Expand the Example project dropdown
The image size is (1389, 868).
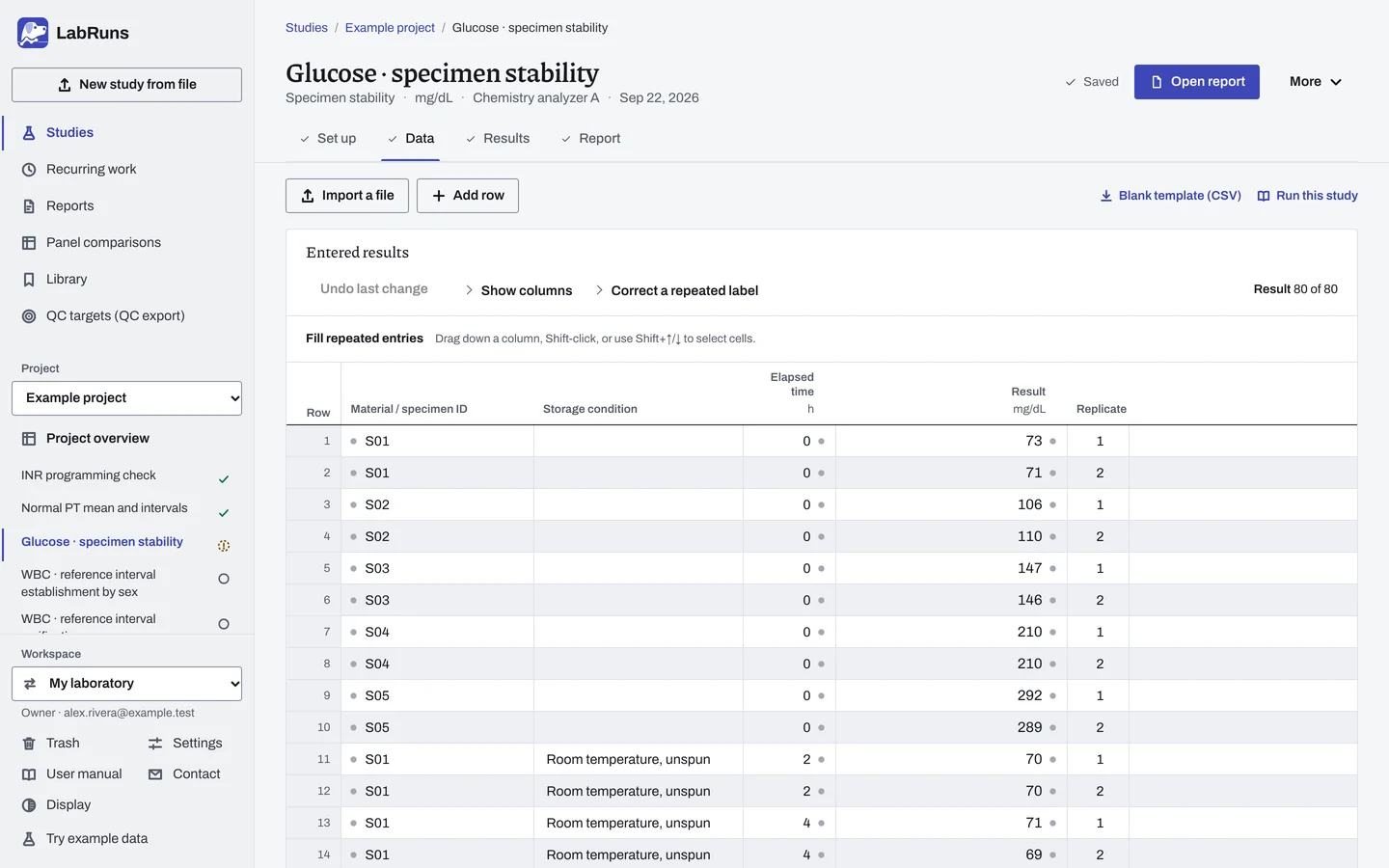pyautogui.click(x=127, y=398)
